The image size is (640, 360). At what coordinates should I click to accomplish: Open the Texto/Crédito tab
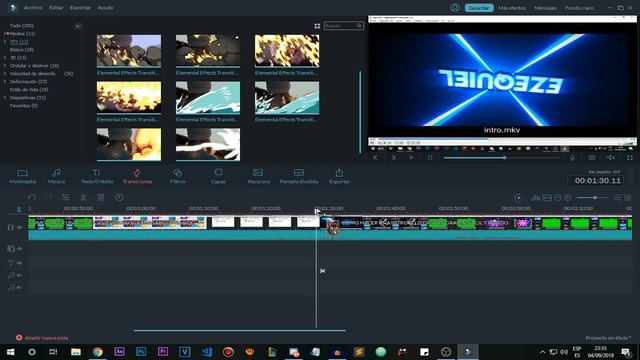click(97, 176)
